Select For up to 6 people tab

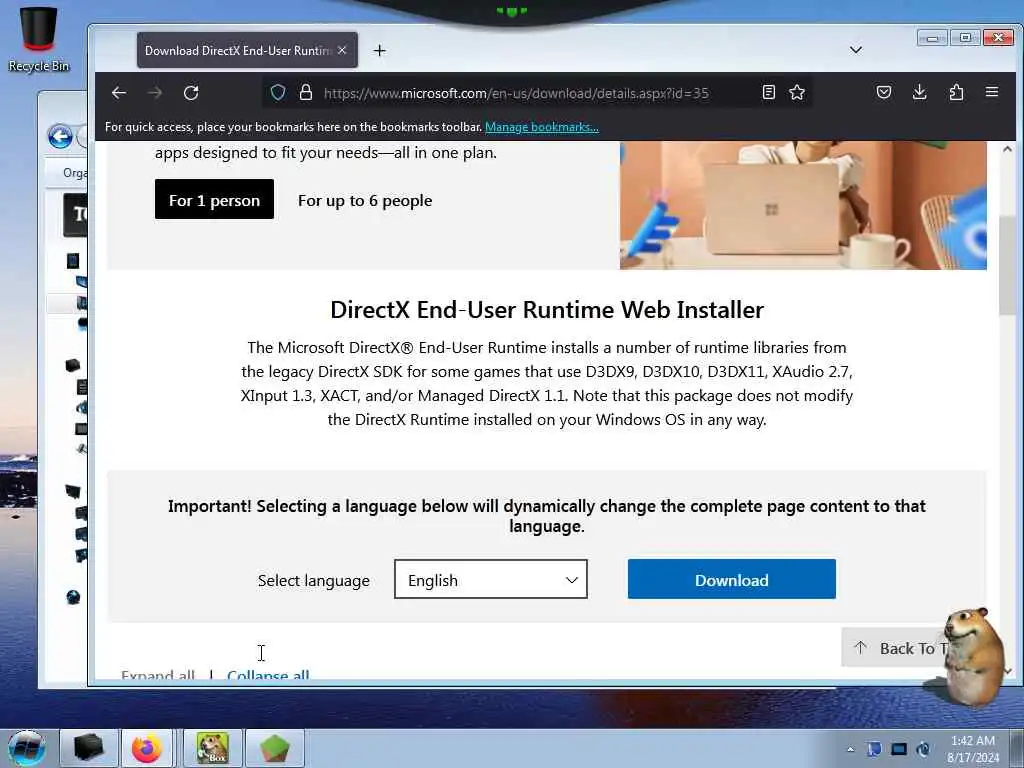coord(365,200)
